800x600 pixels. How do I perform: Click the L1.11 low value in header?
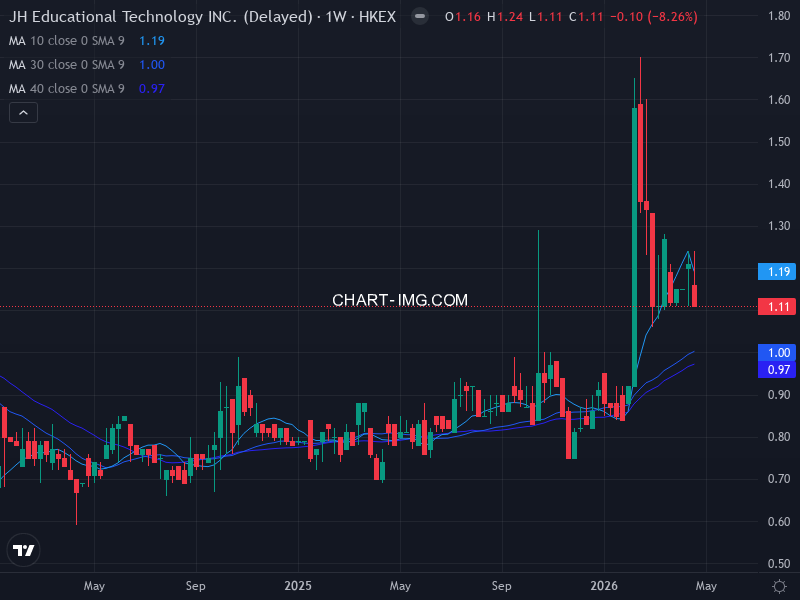(545, 17)
